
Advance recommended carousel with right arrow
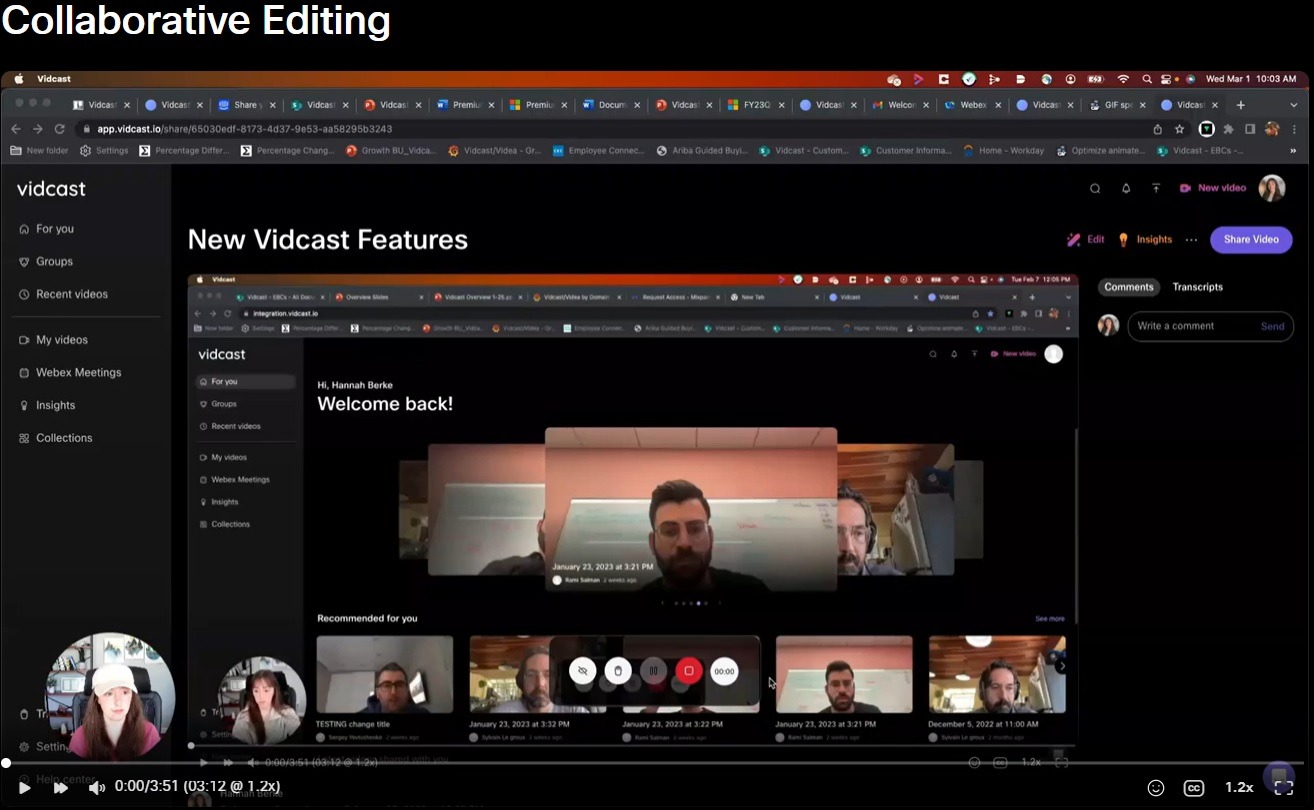click(x=1062, y=666)
